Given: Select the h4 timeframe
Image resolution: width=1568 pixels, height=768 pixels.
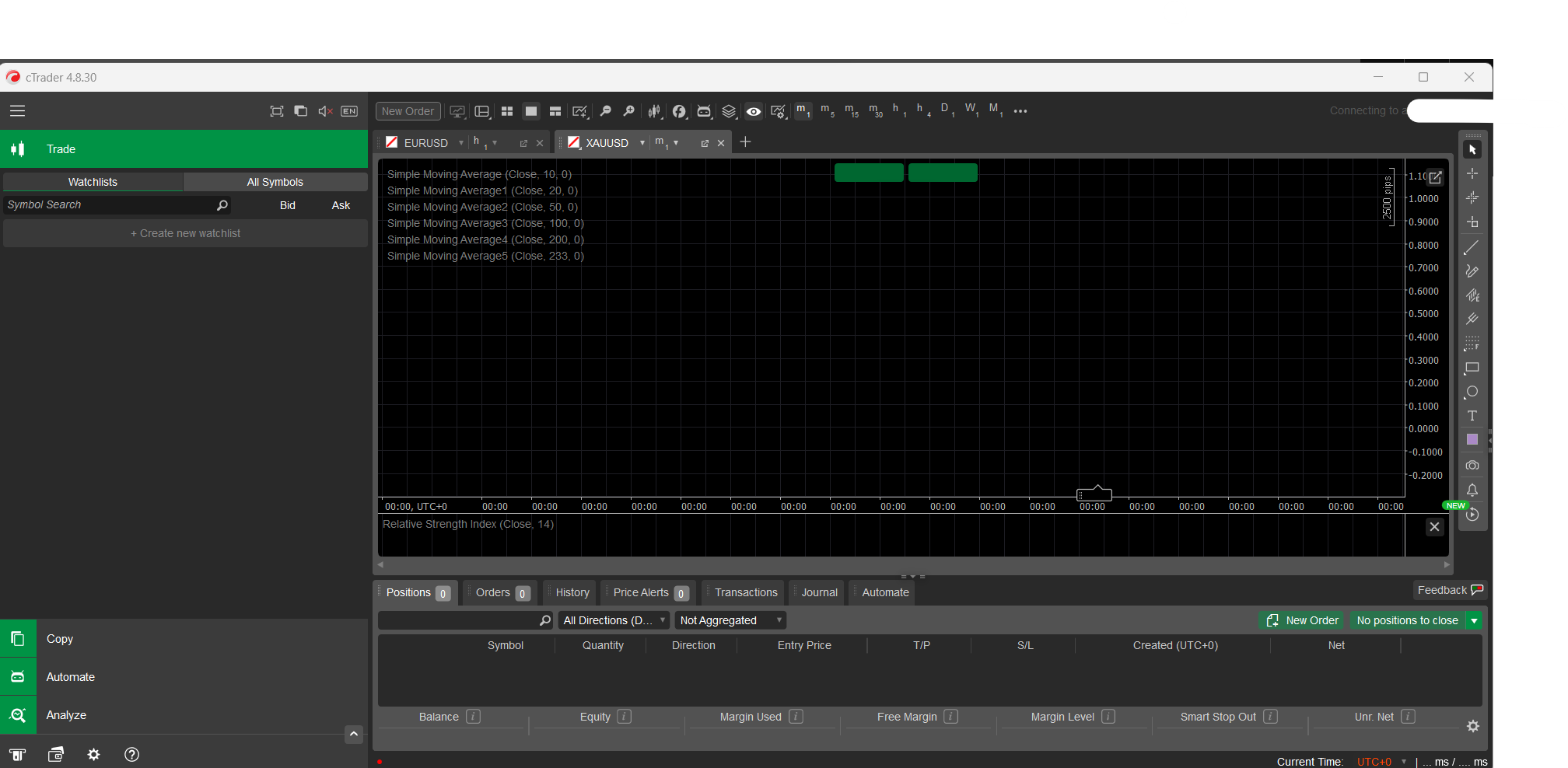Looking at the screenshot, I should (x=923, y=111).
